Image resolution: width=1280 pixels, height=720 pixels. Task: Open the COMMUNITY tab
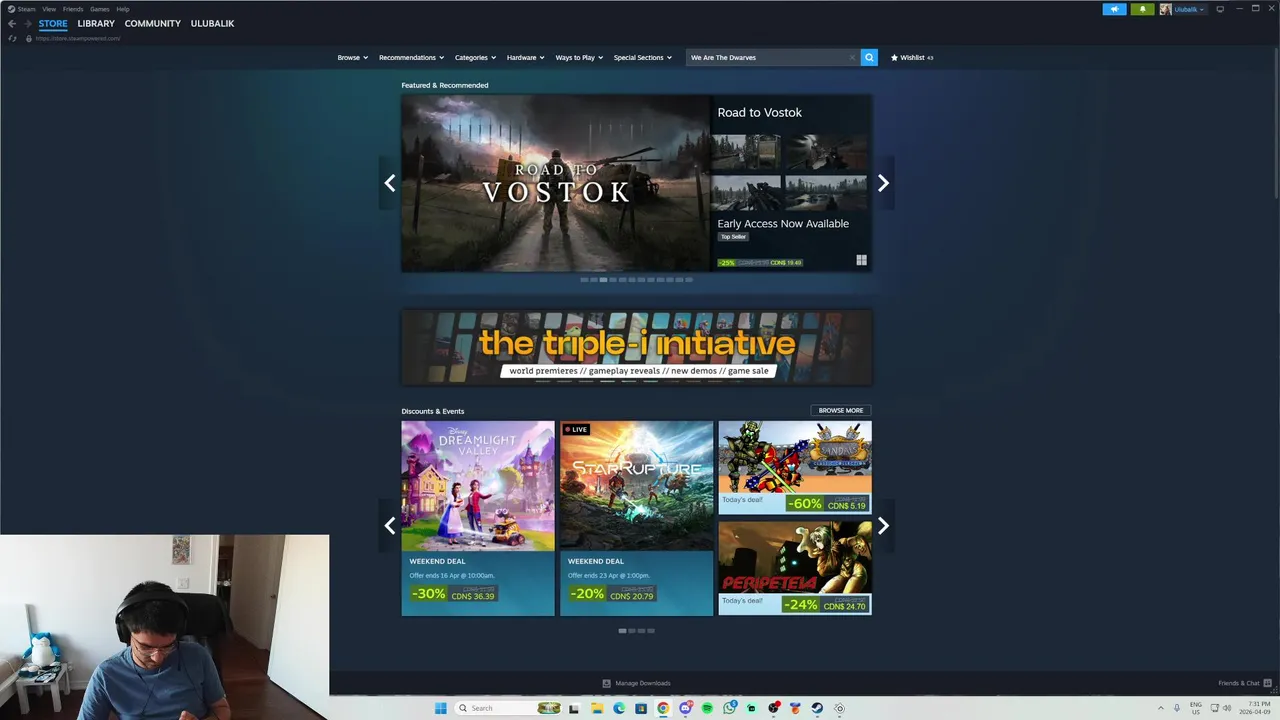[153, 23]
